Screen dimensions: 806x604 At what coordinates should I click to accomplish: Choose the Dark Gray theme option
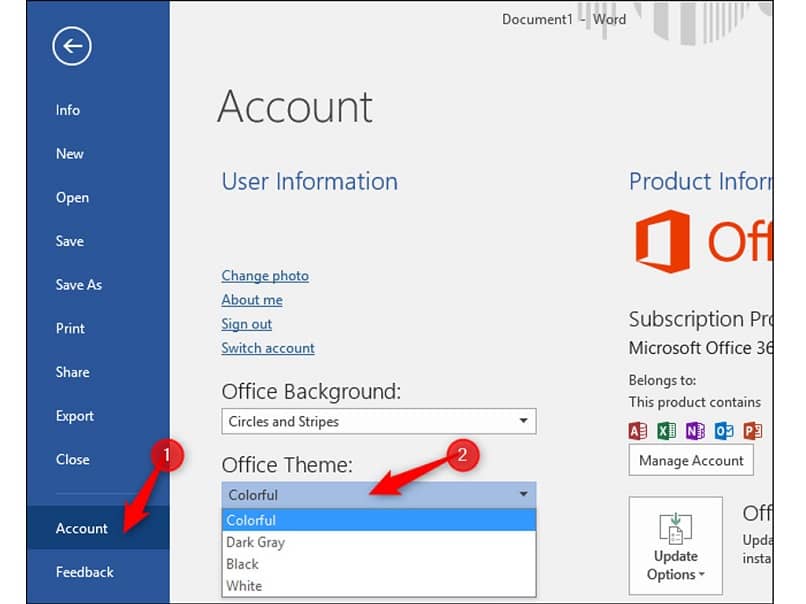pos(379,542)
